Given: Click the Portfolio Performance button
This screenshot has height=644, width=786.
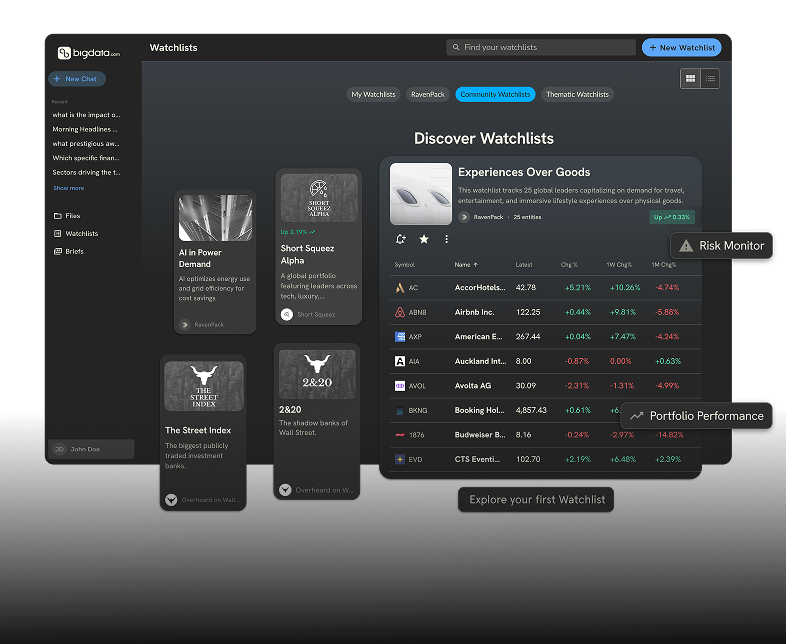Looking at the screenshot, I should [696, 416].
